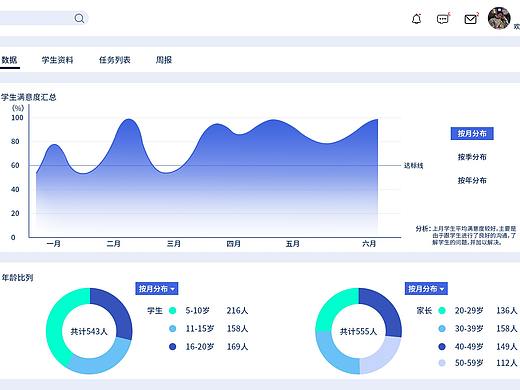The width and height of the screenshot is (520, 390).
Task: Click the 169人 value
Action: pyautogui.click(x=237, y=347)
